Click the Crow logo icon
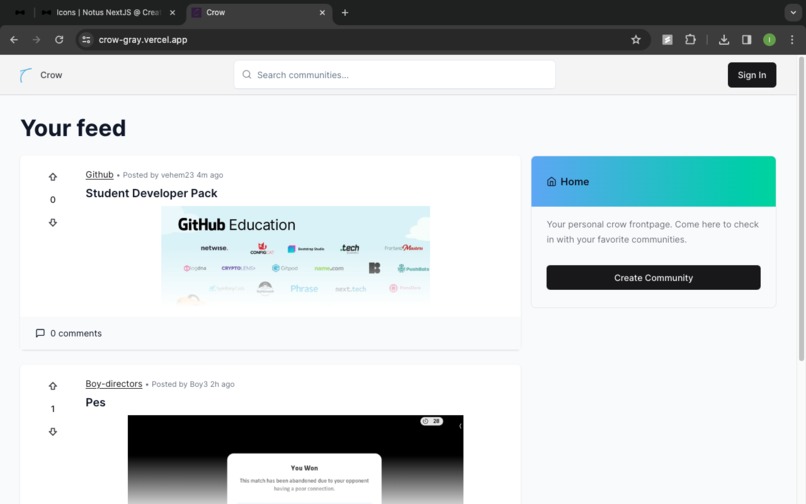Viewport: 806px width, 504px height. coord(25,75)
